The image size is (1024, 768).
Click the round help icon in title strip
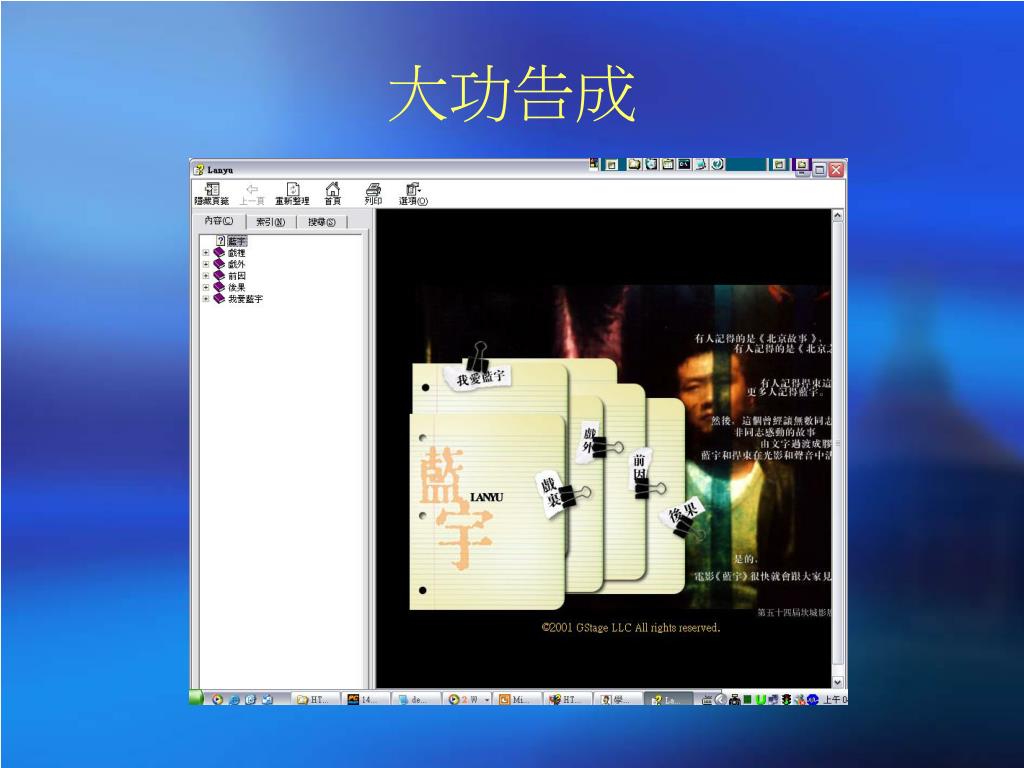717,165
